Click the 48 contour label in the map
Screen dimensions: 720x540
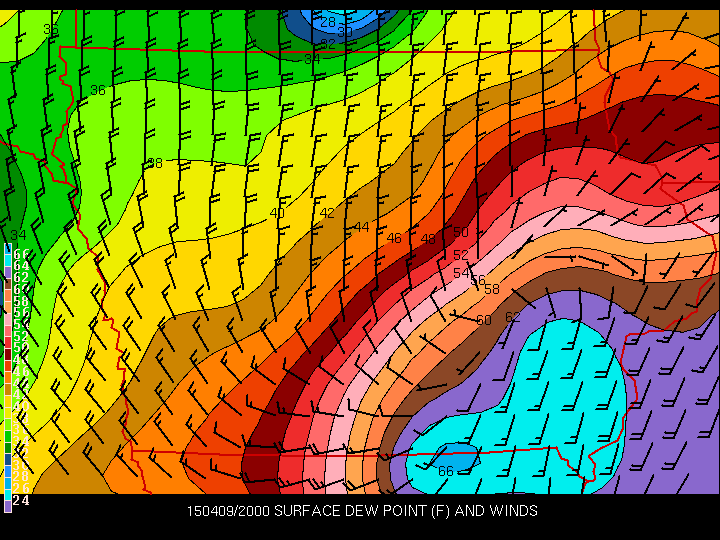point(428,239)
